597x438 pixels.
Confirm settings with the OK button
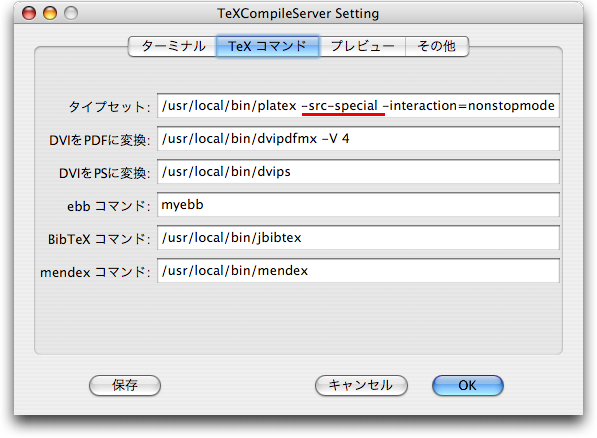468,385
